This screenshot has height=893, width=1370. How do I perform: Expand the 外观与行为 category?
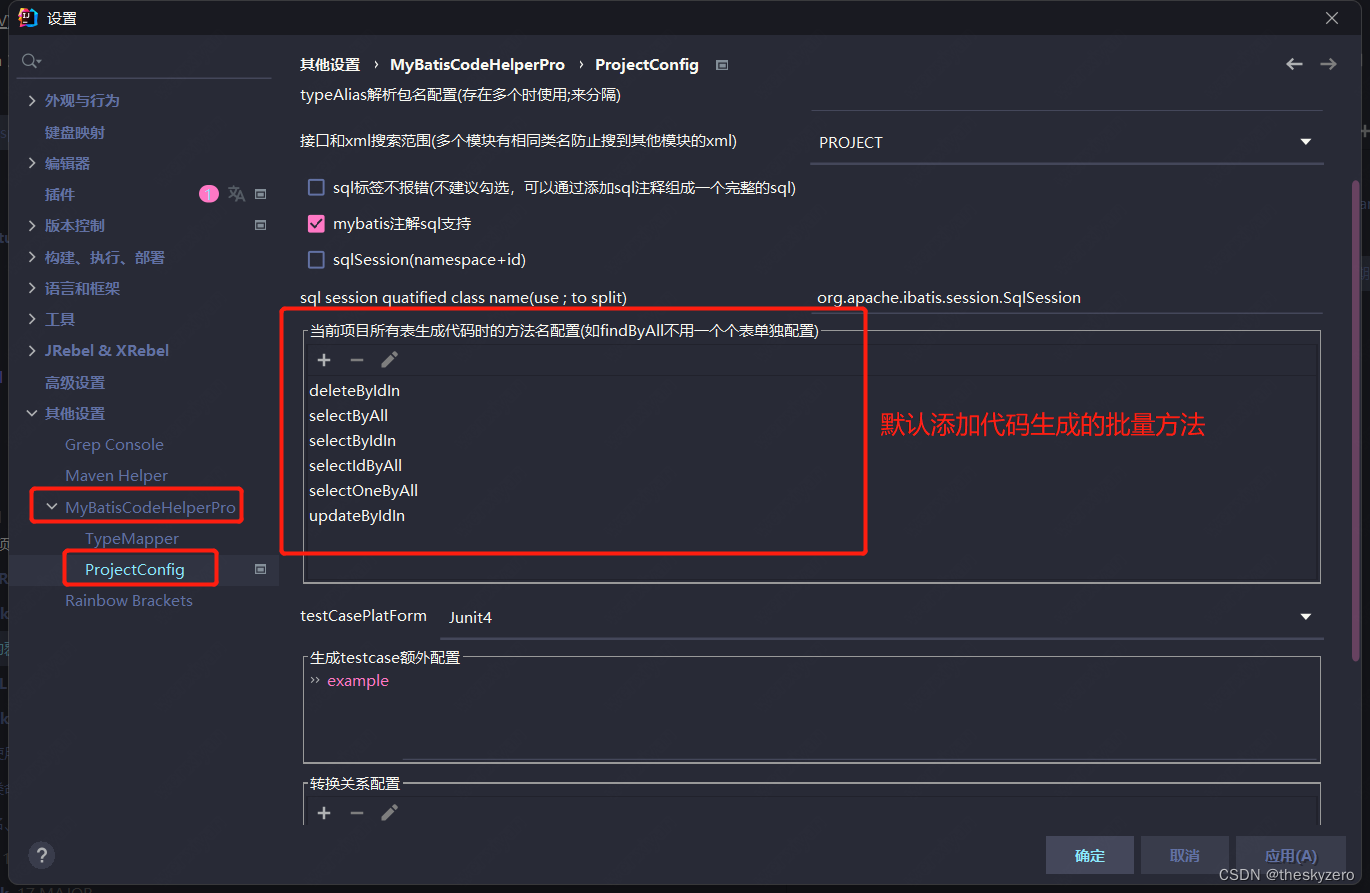point(32,100)
